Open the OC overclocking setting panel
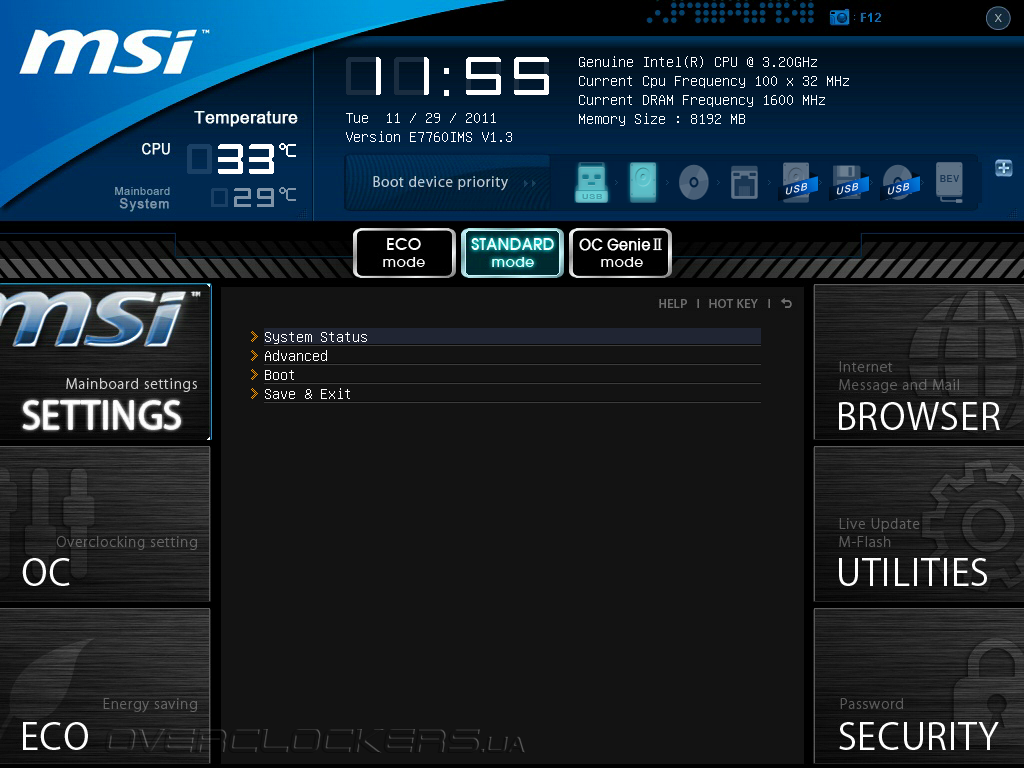This screenshot has height=768, width=1024. [105, 524]
